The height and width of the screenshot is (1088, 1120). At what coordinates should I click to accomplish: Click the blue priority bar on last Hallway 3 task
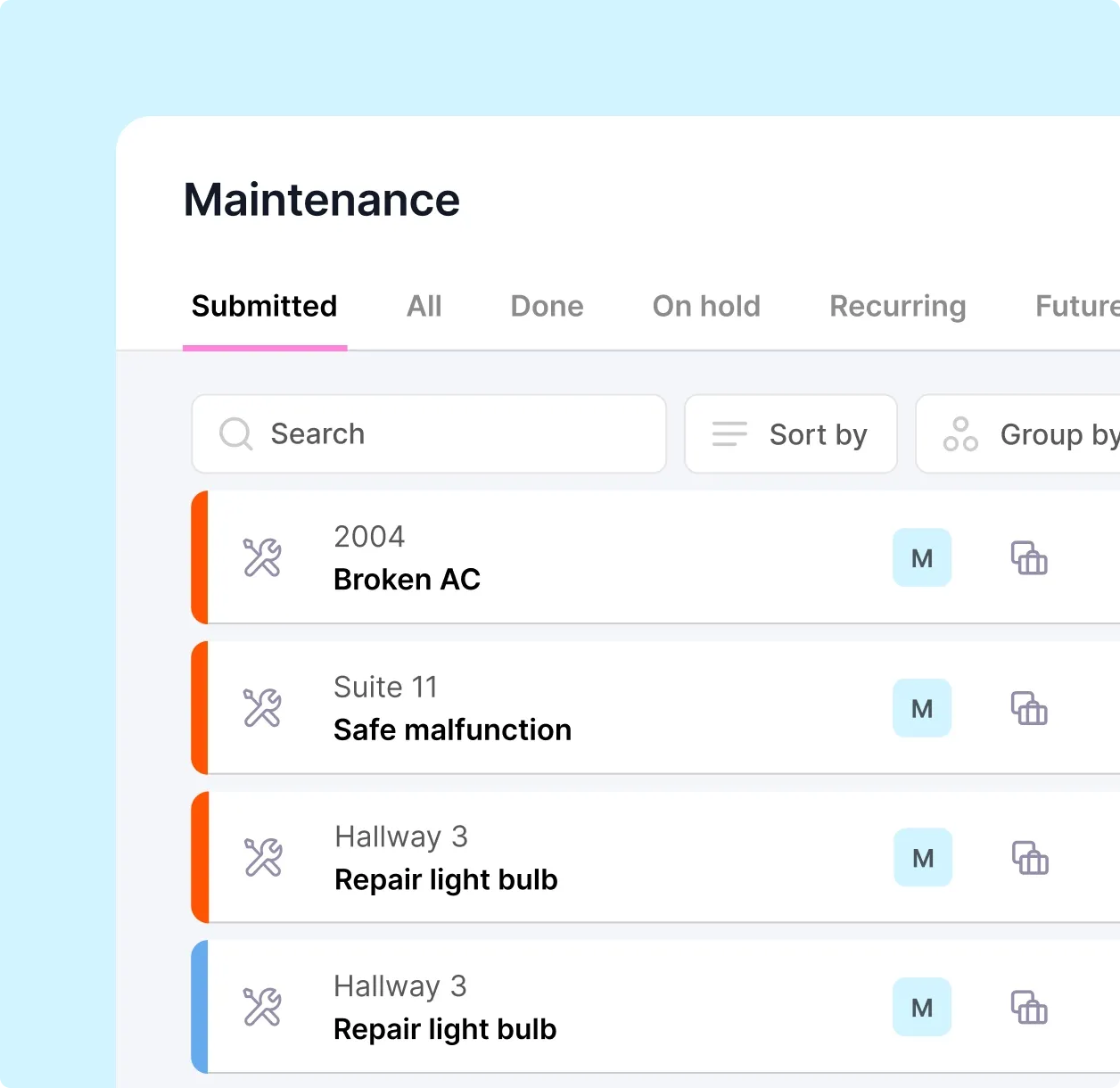click(200, 1007)
